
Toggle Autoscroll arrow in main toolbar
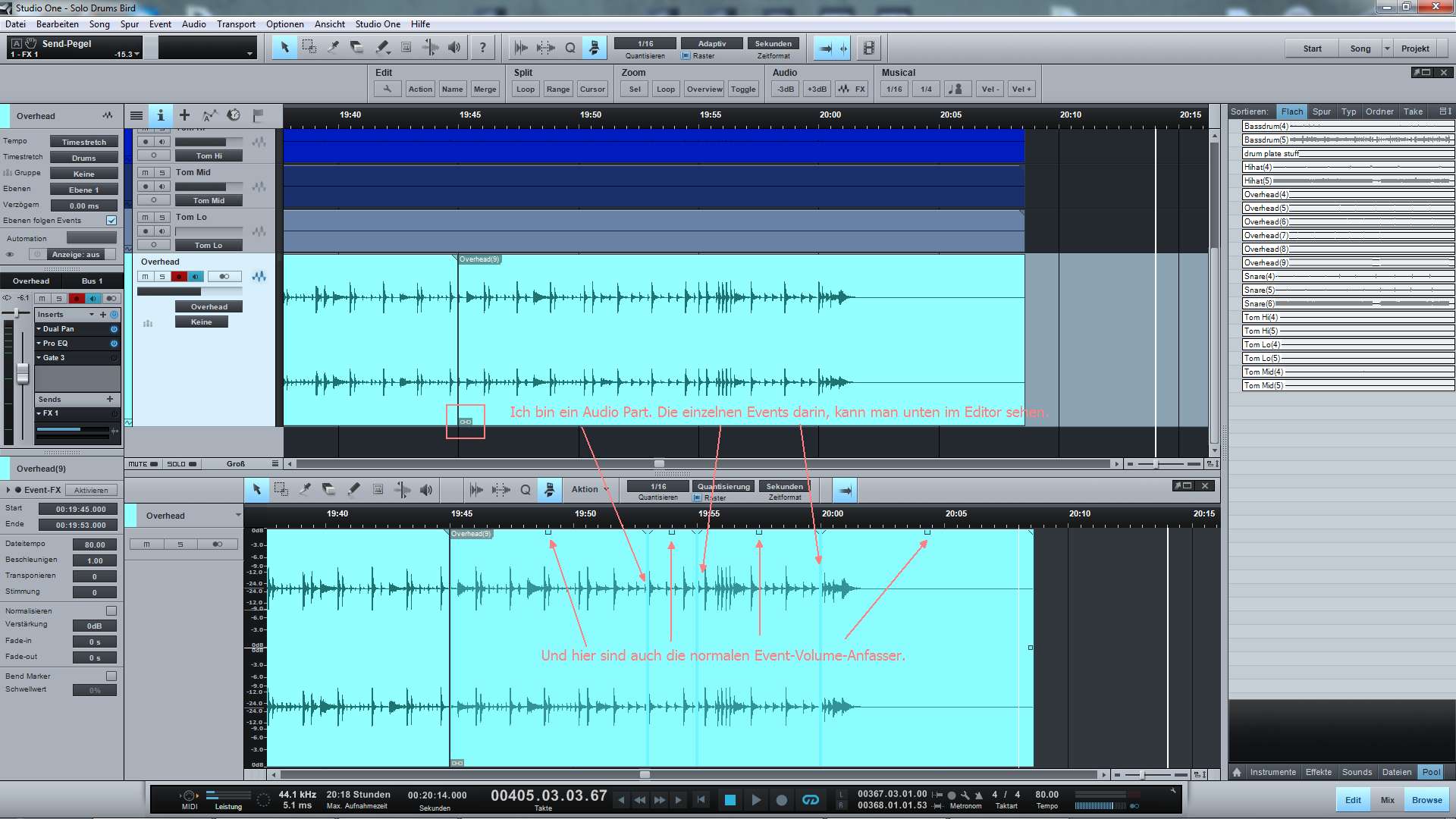point(826,49)
